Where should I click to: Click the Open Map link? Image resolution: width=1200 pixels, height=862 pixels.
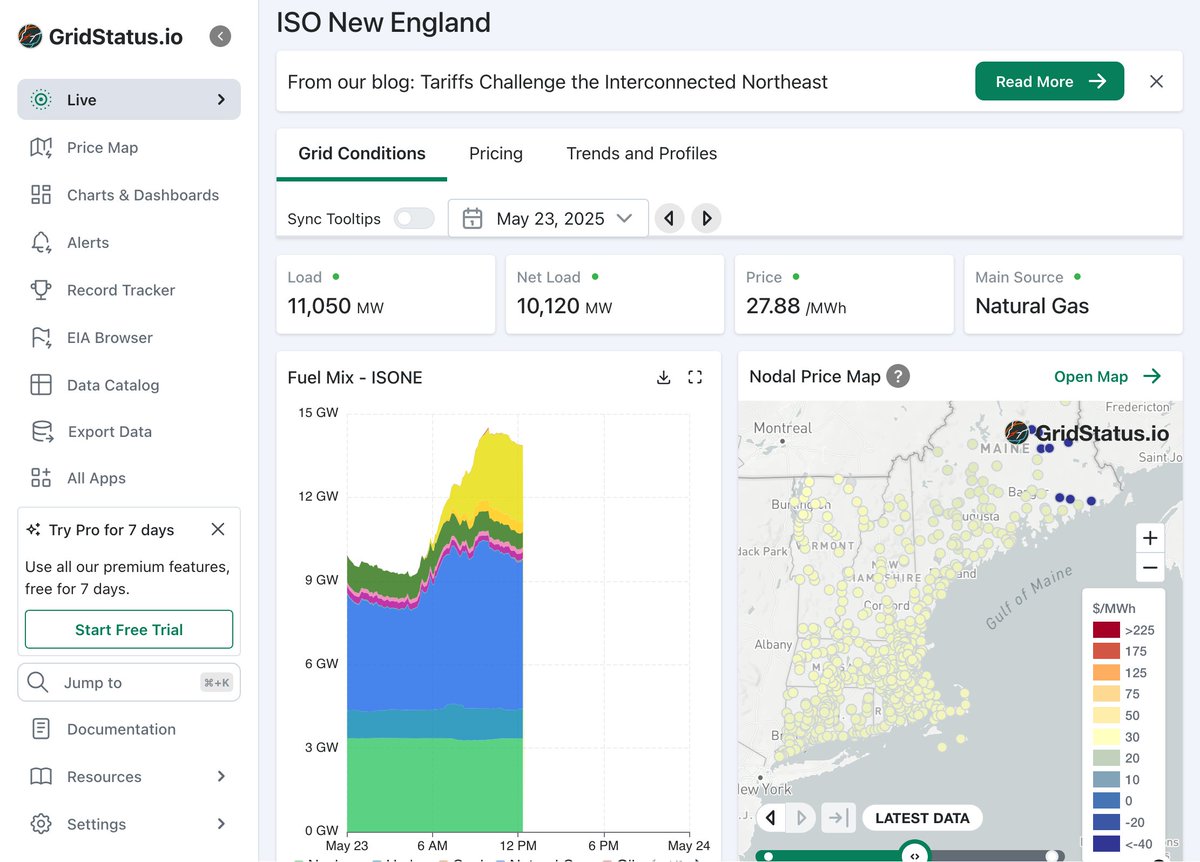1108,377
